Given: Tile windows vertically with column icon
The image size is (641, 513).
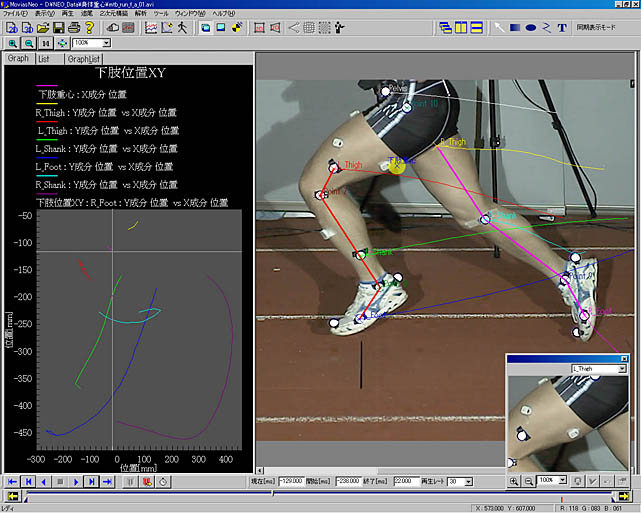Looking at the screenshot, I should 461,28.
